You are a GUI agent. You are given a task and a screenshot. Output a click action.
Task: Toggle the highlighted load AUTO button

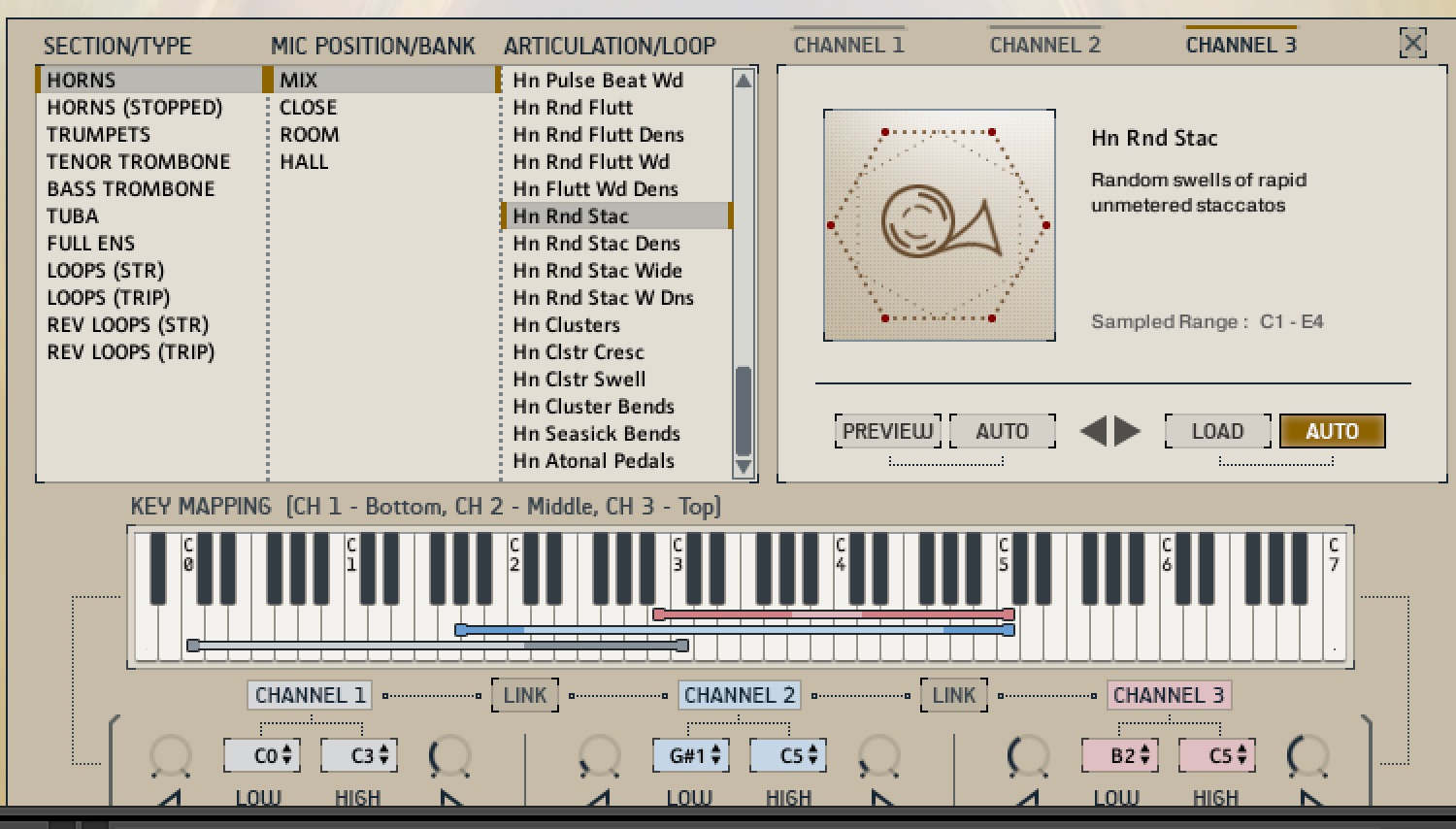[1332, 431]
